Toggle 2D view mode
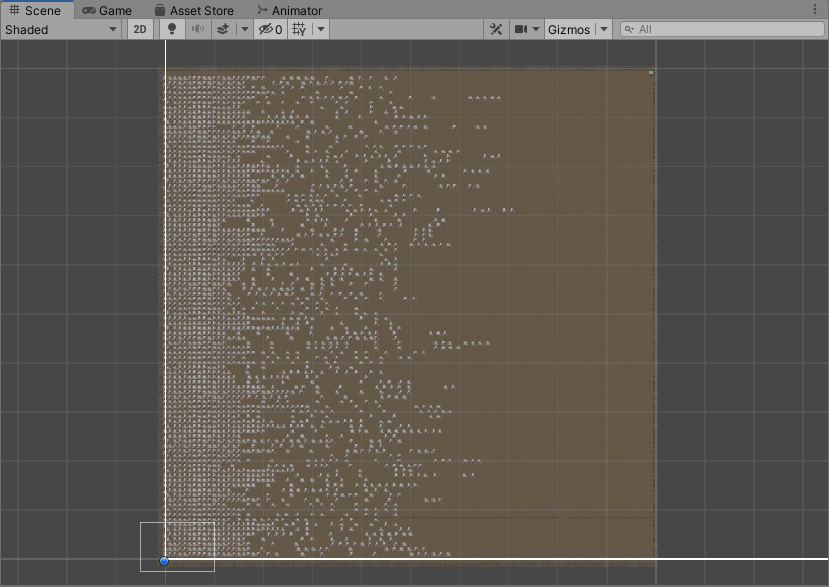829x587 pixels. [x=140, y=30]
